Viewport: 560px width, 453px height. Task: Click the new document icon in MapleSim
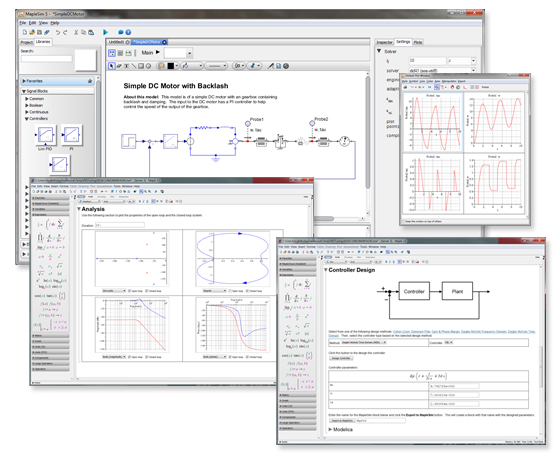click(x=25, y=32)
